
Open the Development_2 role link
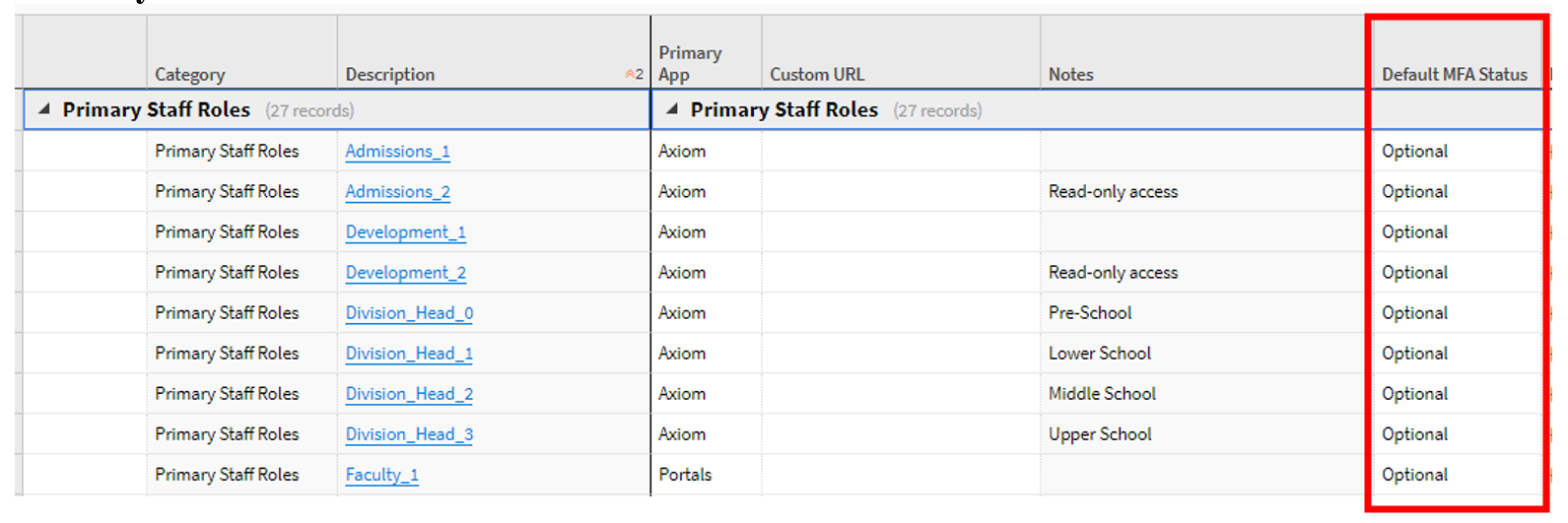click(405, 273)
